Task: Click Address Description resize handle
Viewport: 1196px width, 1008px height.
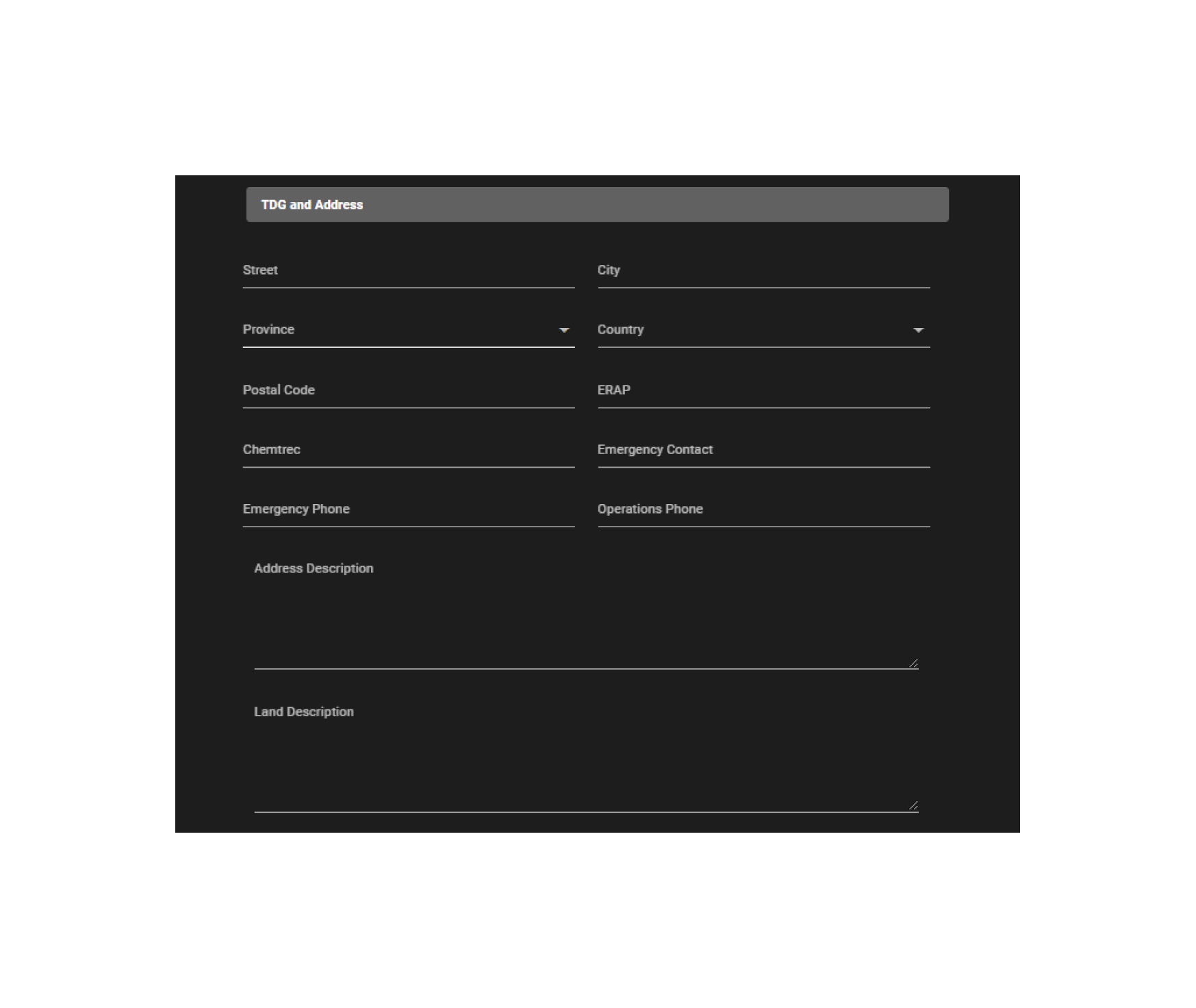Action: tap(913, 663)
